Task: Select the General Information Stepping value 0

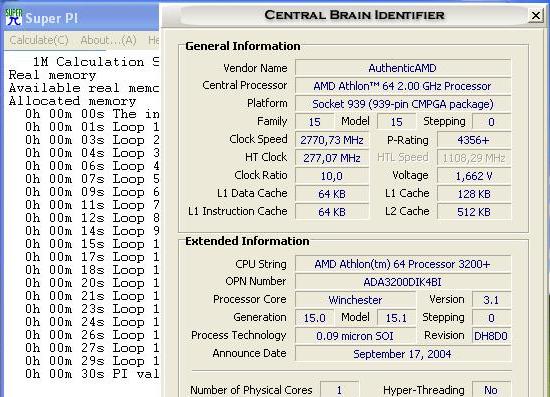Action: coord(491,122)
